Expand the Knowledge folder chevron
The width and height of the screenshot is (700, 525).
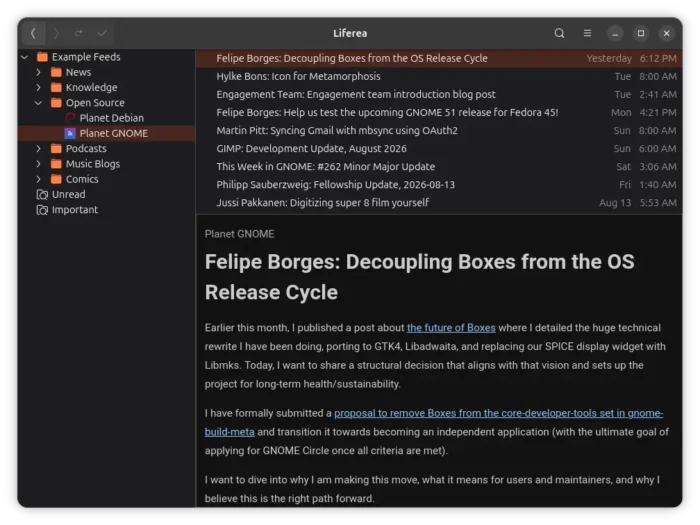tap(38, 88)
